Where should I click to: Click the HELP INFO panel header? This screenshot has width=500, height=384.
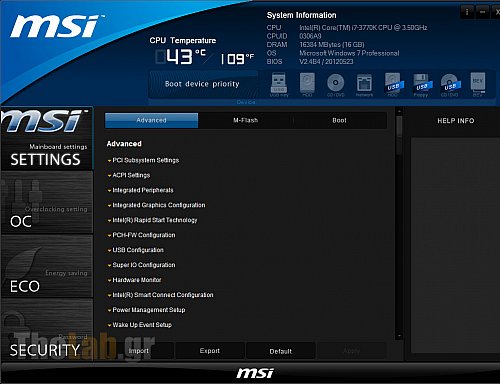pyautogui.click(x=456, y=121)
